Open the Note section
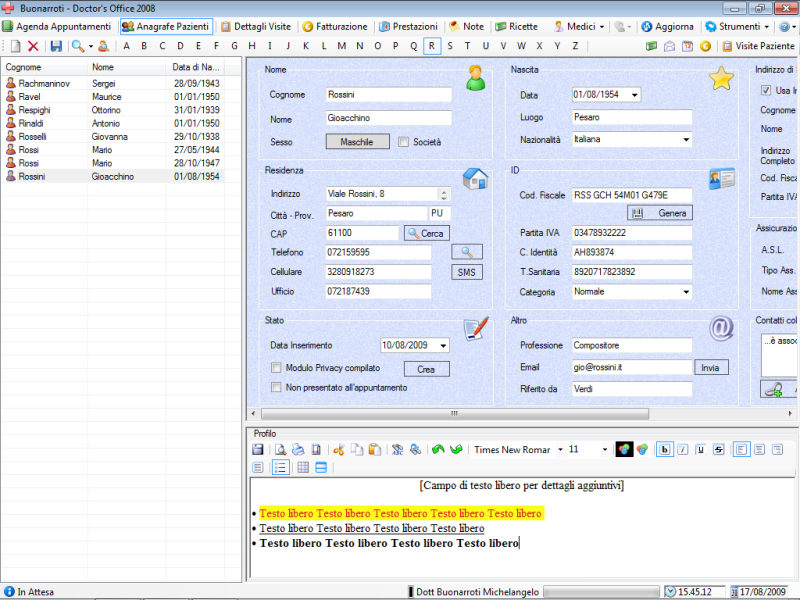This screenshot has width=800, height=600. coord(467,27)
